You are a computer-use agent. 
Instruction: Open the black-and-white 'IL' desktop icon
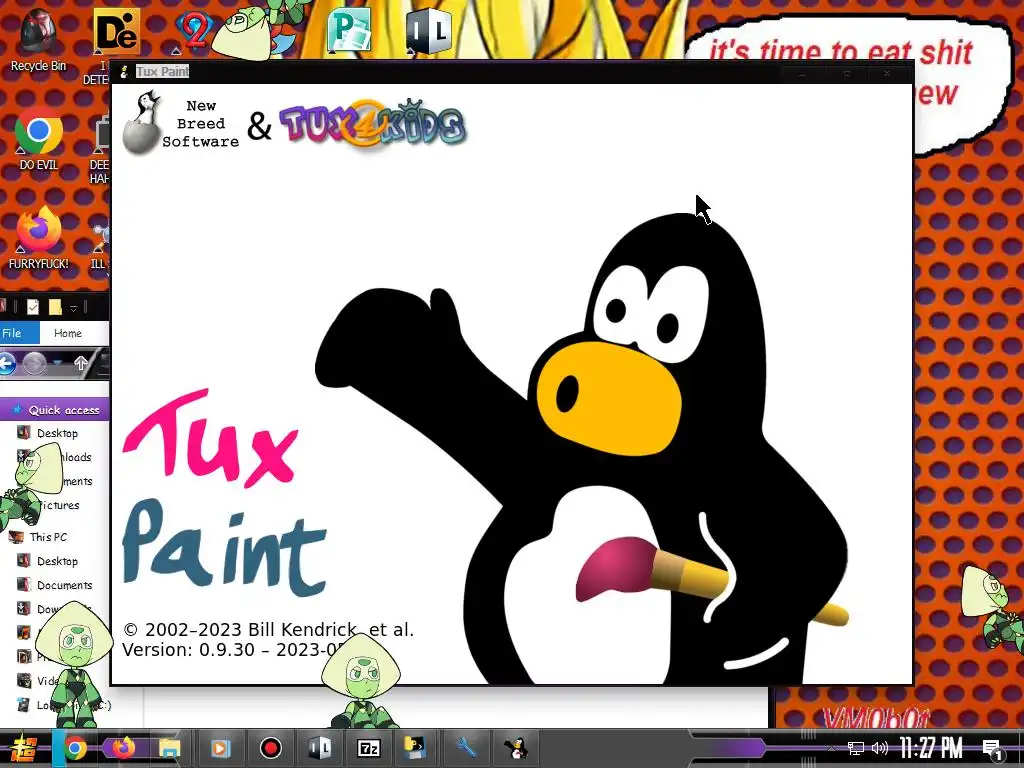(x=429, y=30)
